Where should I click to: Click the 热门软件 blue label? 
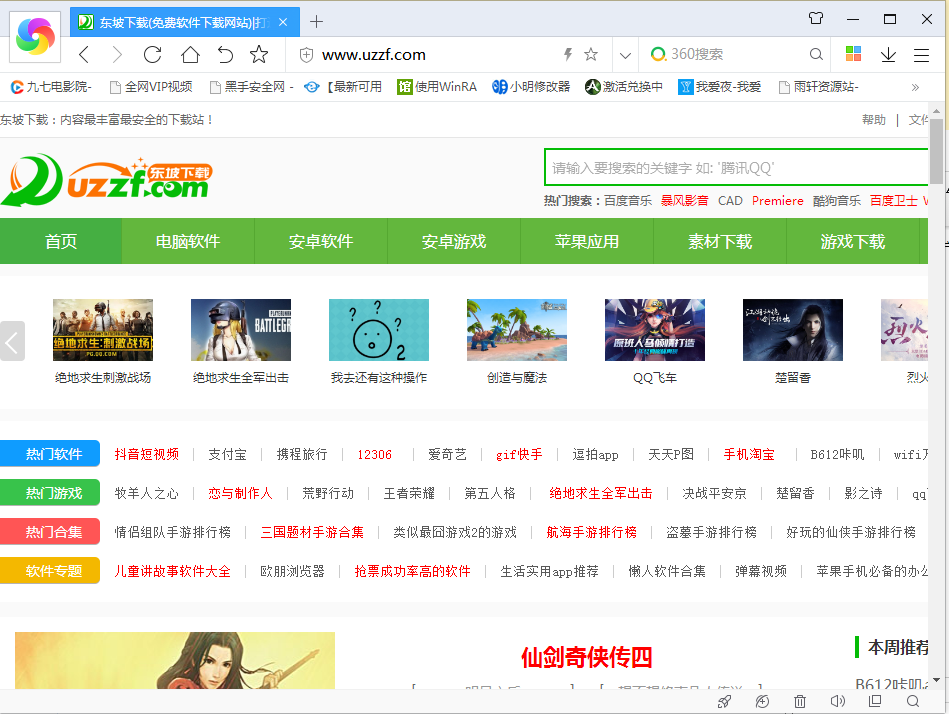coord(50,454)
